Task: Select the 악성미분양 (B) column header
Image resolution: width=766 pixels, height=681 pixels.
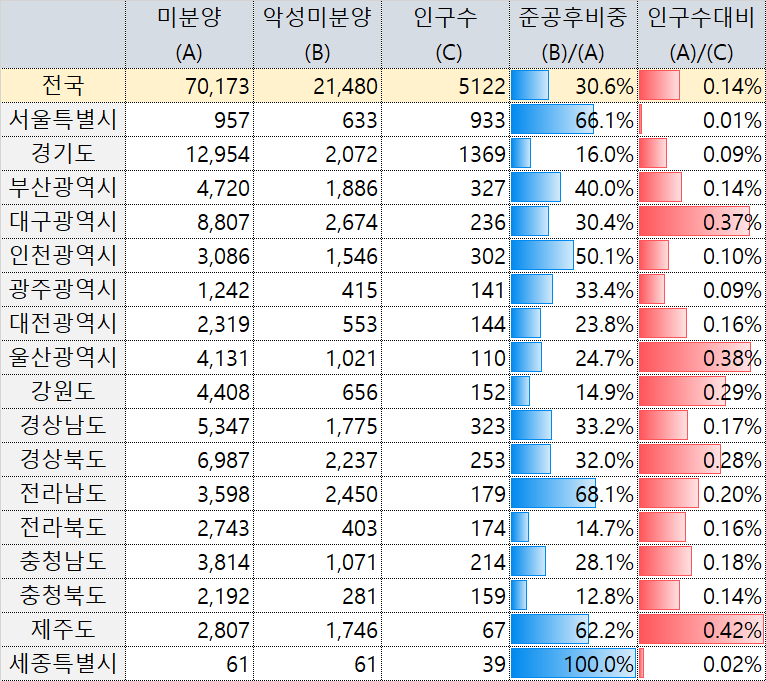Action: click(x=318, y=34)
